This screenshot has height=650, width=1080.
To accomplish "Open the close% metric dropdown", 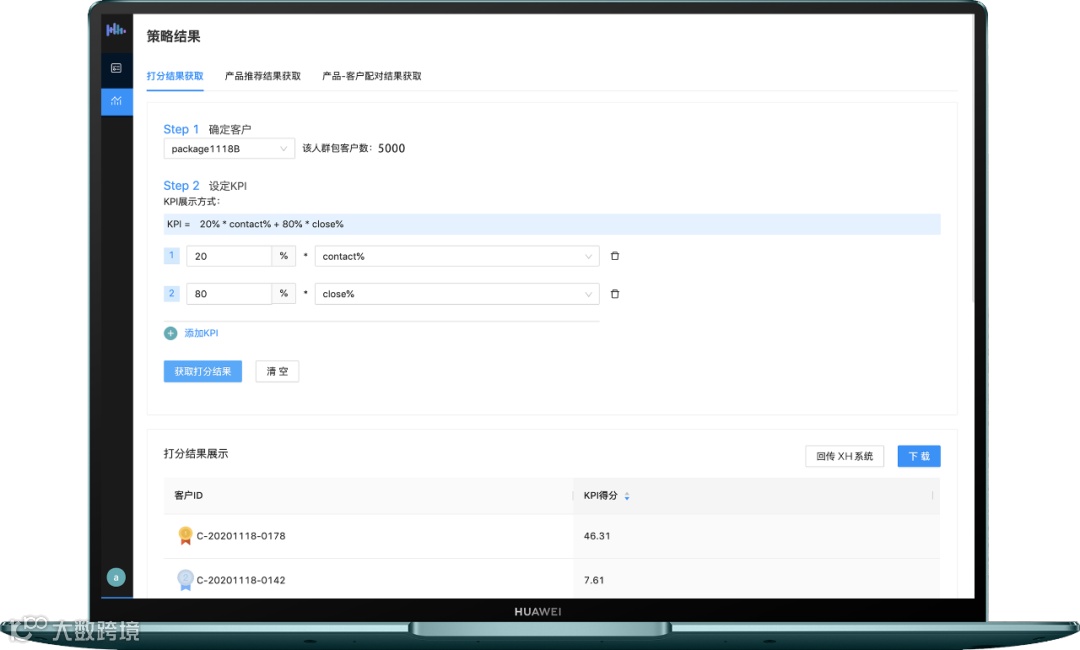I will pyautogui.click(x=457, y=294).
